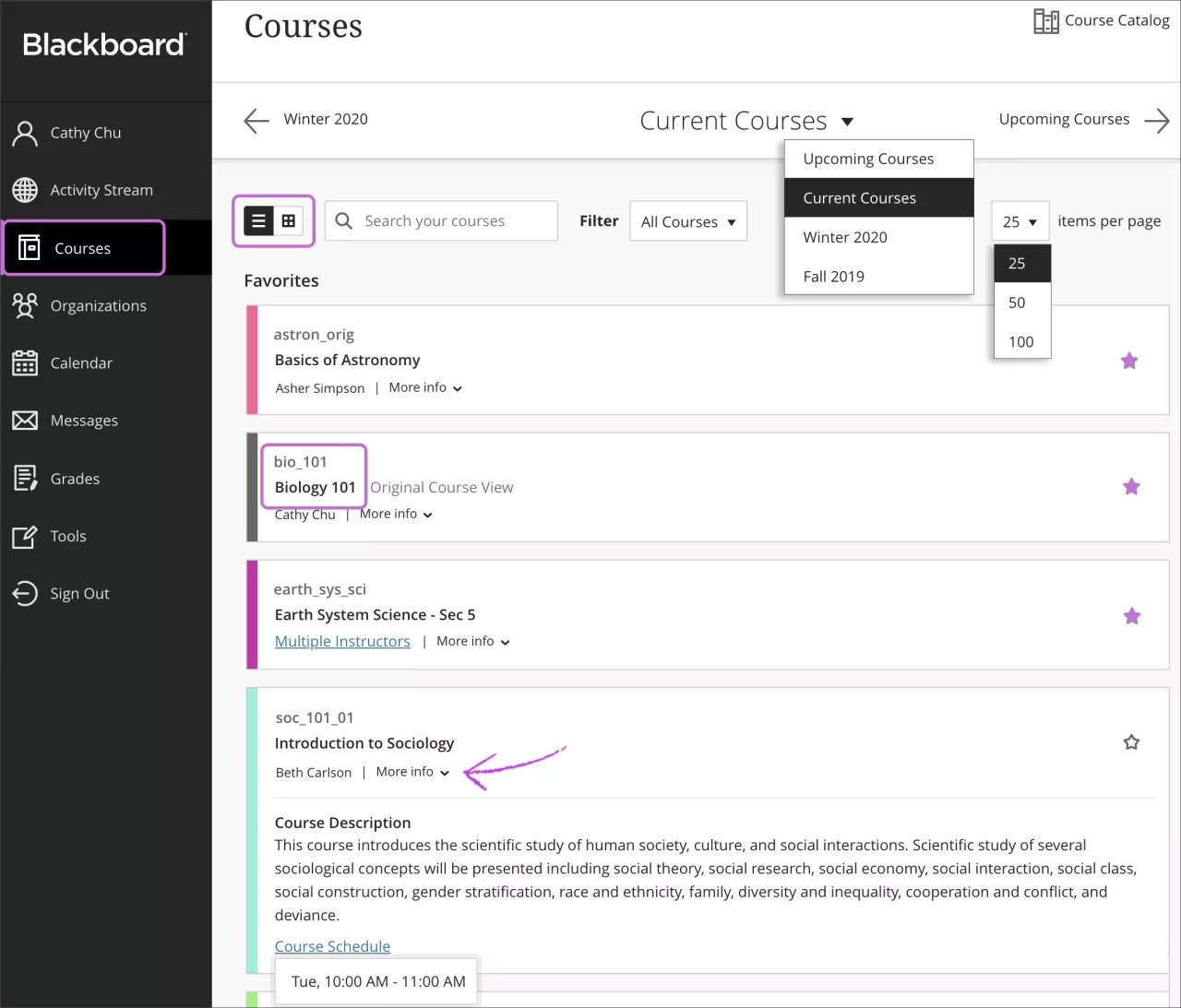Open the Activity Stream sidebar icon

(25, 190)
